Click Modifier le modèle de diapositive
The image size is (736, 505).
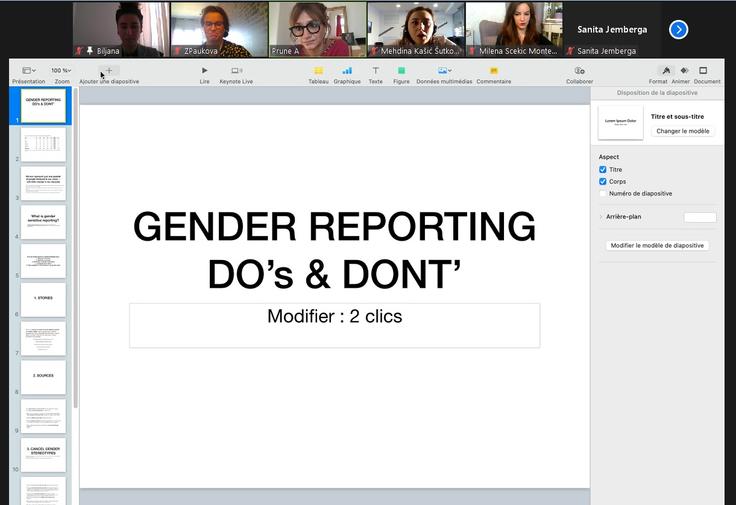pyautogui.click(x=657, y=245)
